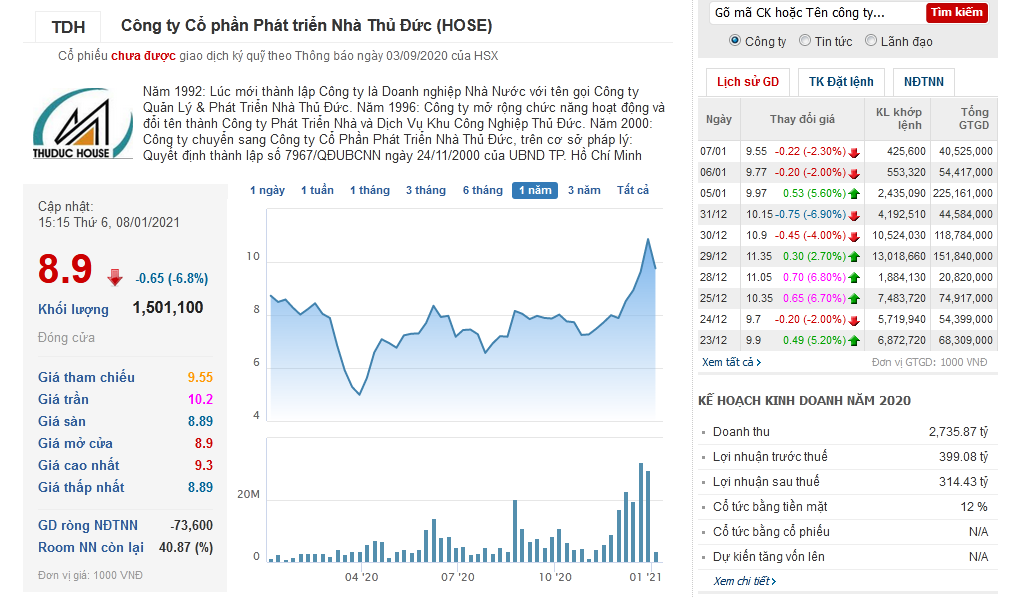Click the up arrow in the 23/12 row
Viewport: 1026px width, 598px height.
[x=854, y=340]
